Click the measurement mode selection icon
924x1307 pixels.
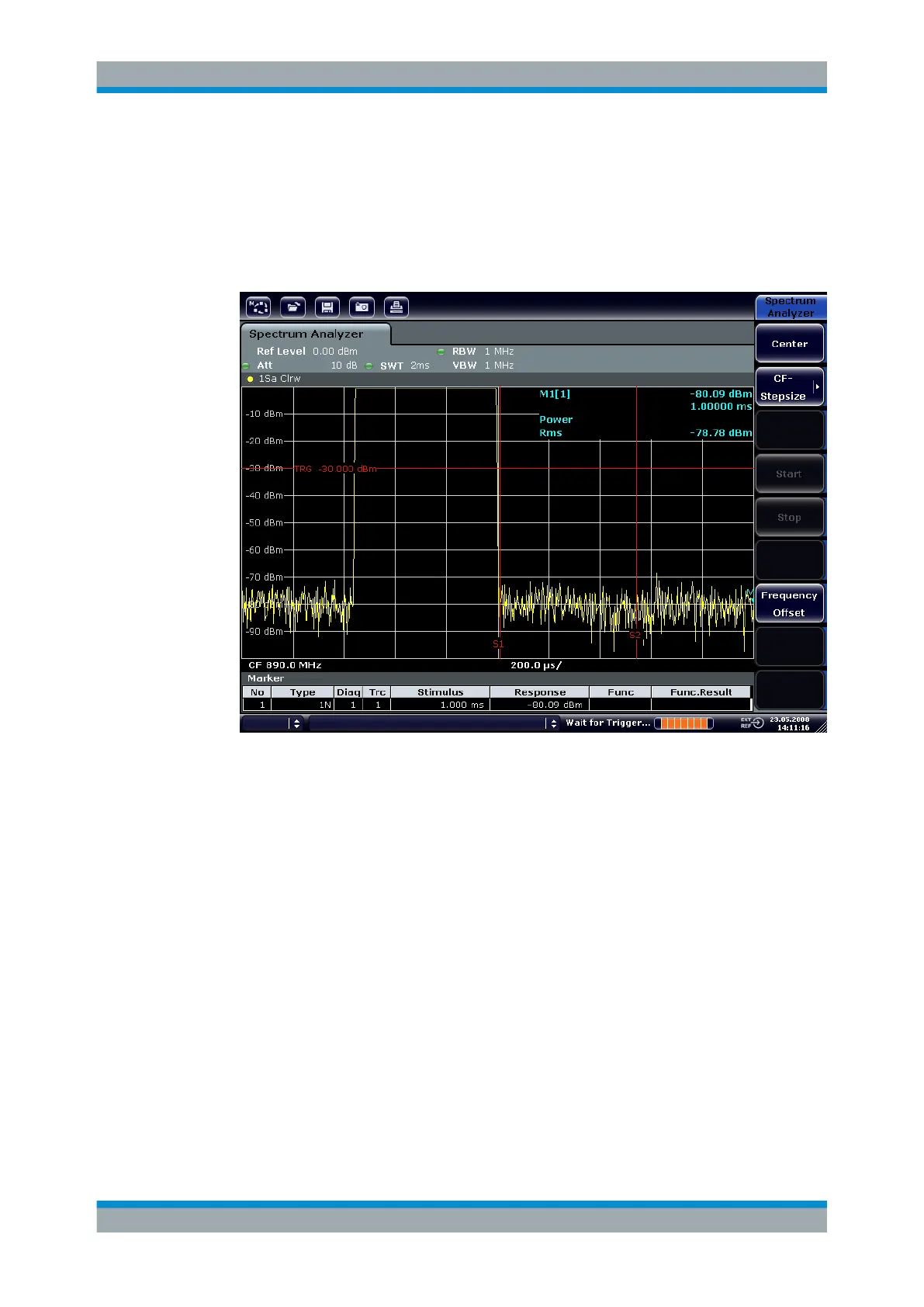258,307
